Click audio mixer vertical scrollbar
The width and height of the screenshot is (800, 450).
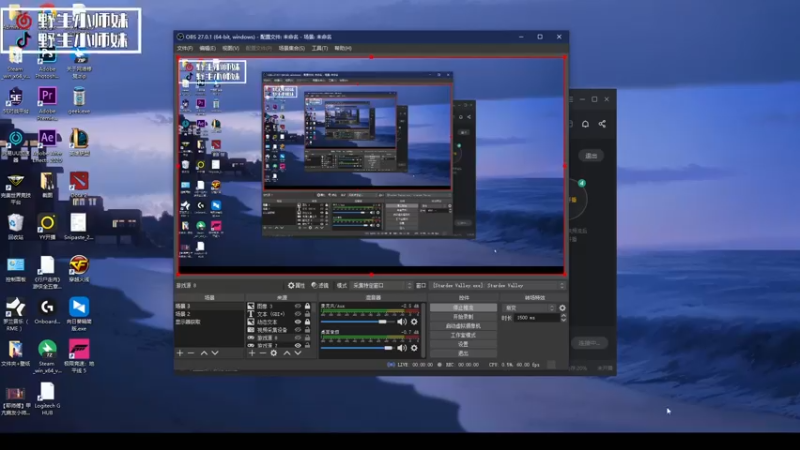(423, 330)
